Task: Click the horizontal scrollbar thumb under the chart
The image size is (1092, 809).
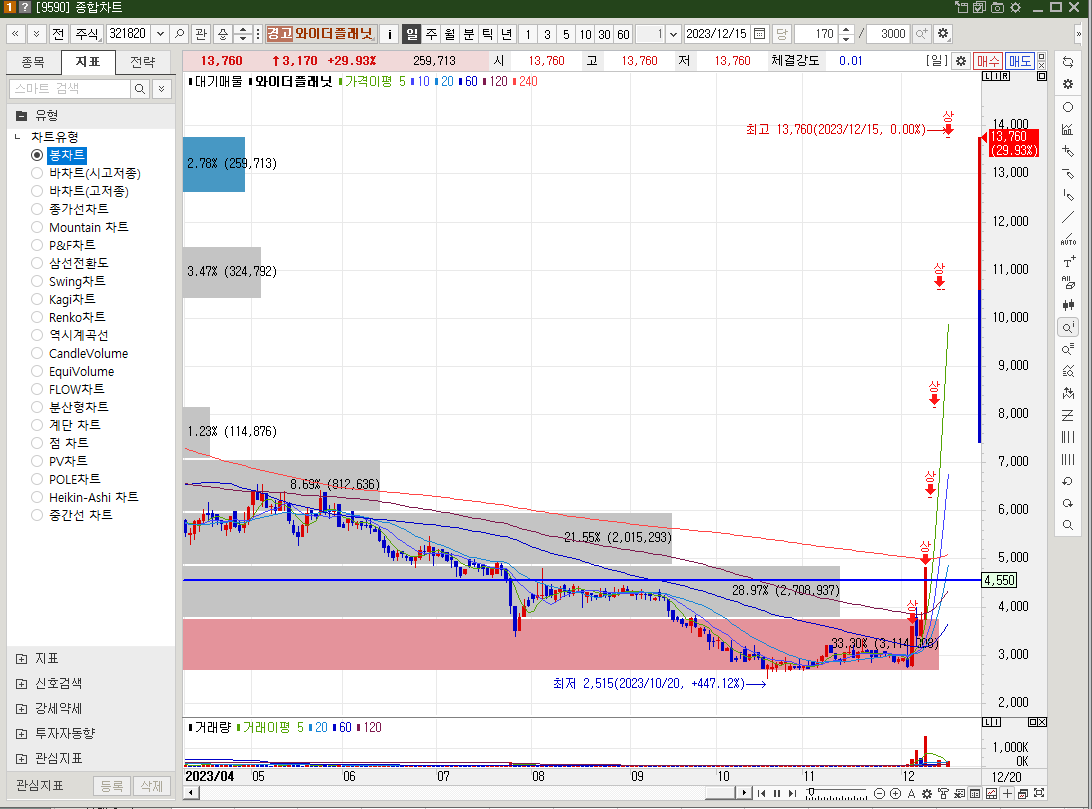Action: [x=720, y=793]
